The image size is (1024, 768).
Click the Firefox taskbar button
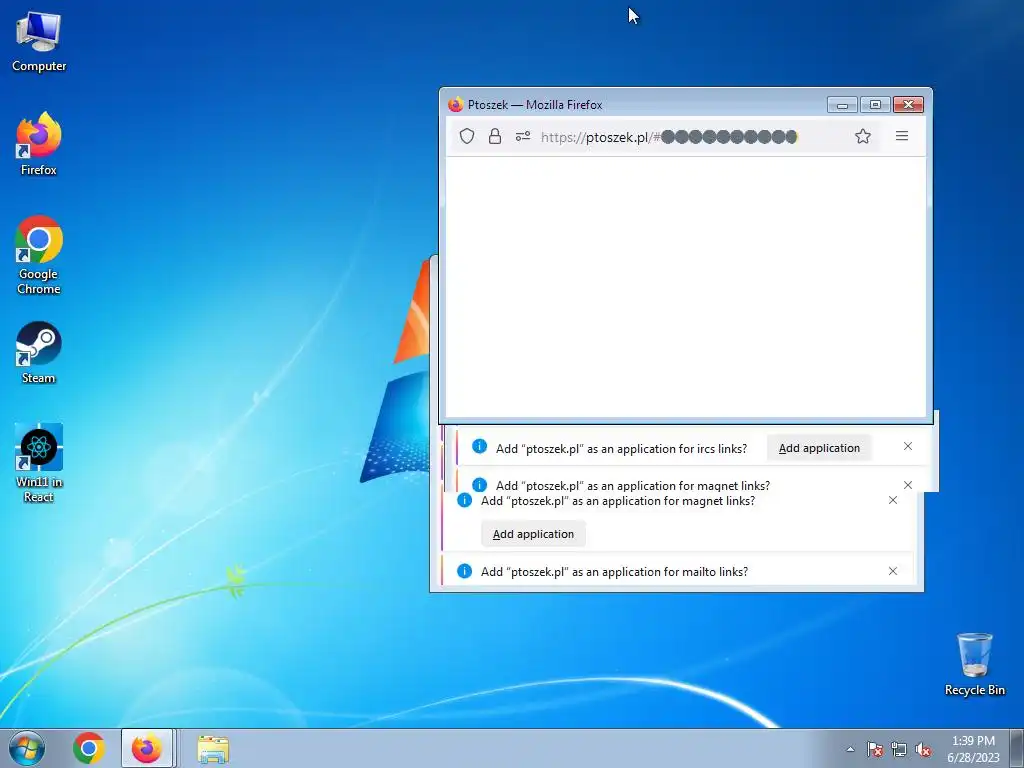pos(147,748)
